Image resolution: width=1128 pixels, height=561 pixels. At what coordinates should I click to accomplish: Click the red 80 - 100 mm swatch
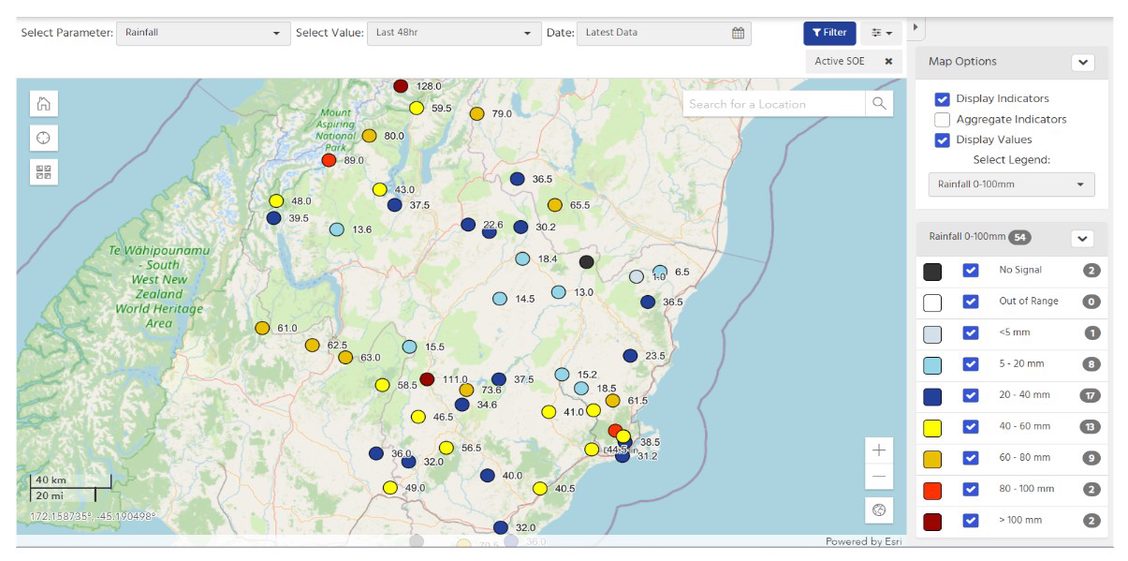tap(932, 490)
